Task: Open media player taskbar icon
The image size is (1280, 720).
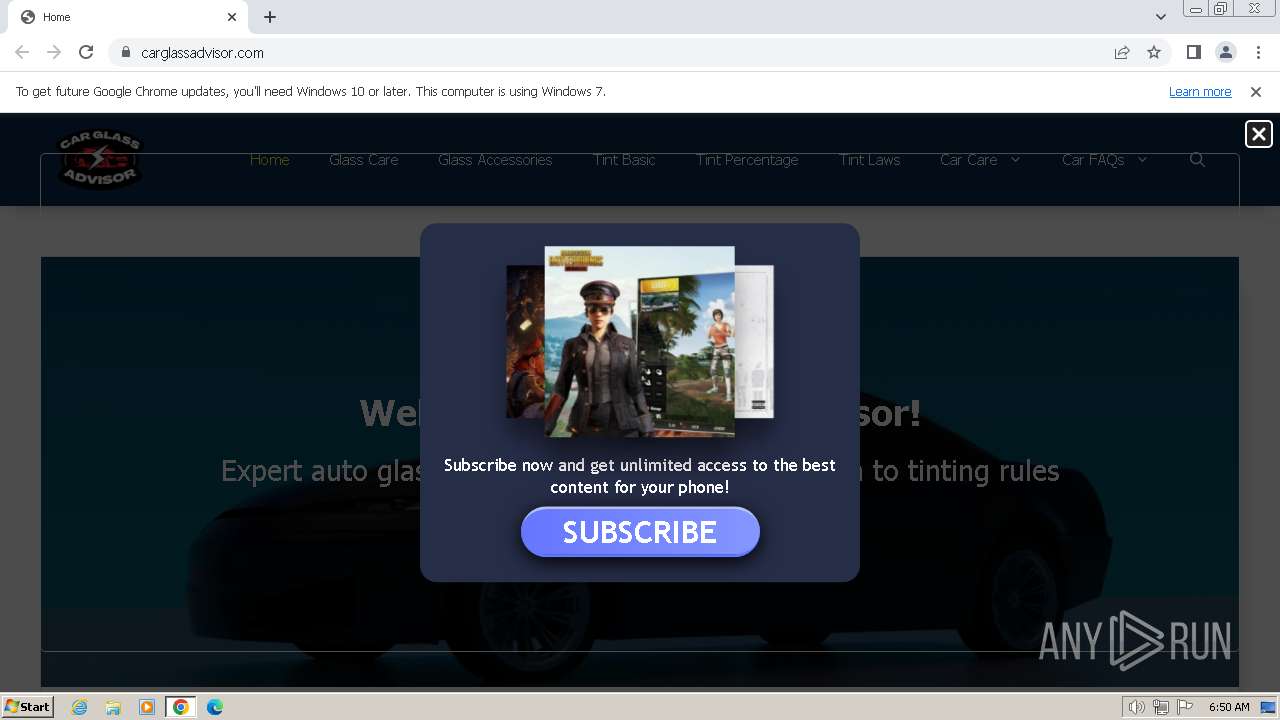Action: [x=147, y=707]
